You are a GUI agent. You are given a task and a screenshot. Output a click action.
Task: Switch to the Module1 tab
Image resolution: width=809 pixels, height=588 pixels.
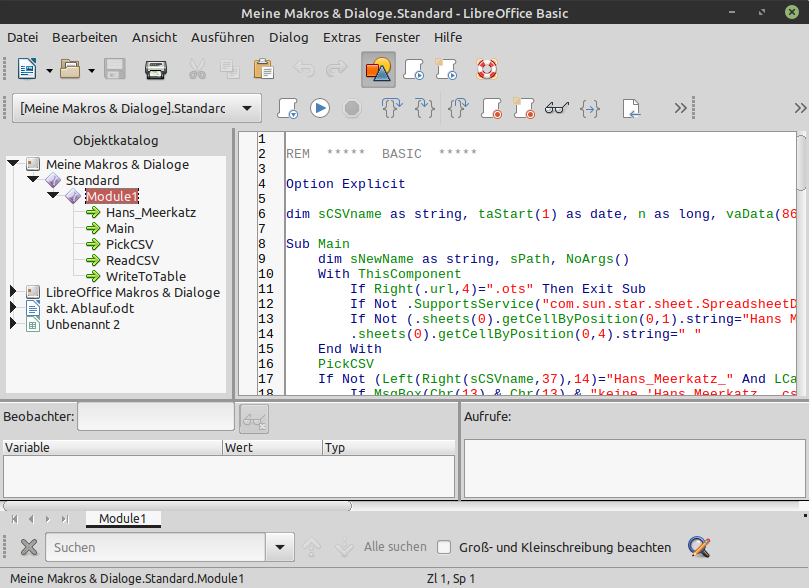123,519
